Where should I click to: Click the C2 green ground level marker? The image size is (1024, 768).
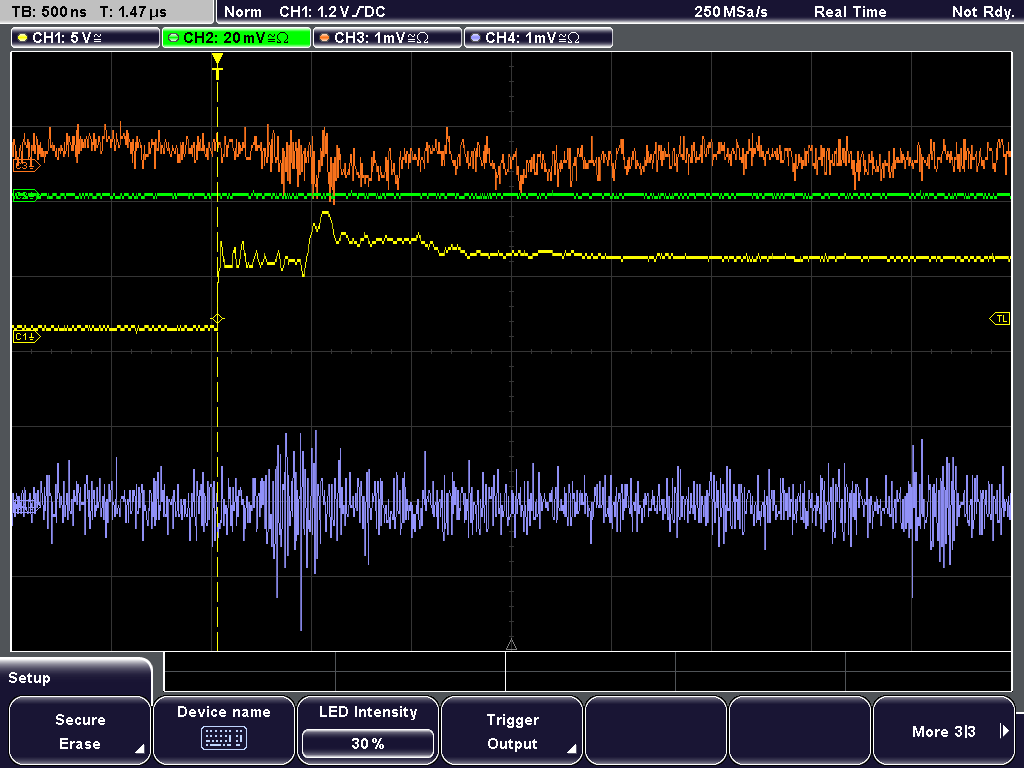coord(26,195)
